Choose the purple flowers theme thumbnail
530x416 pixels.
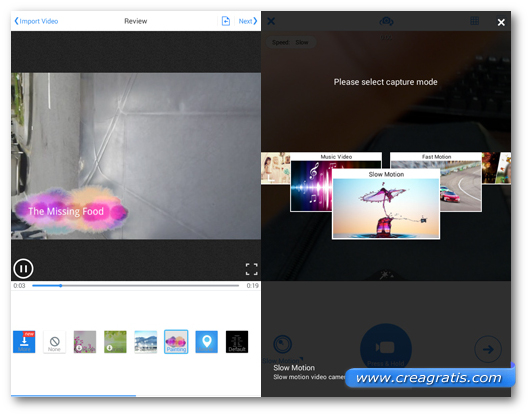pos(85,342)
